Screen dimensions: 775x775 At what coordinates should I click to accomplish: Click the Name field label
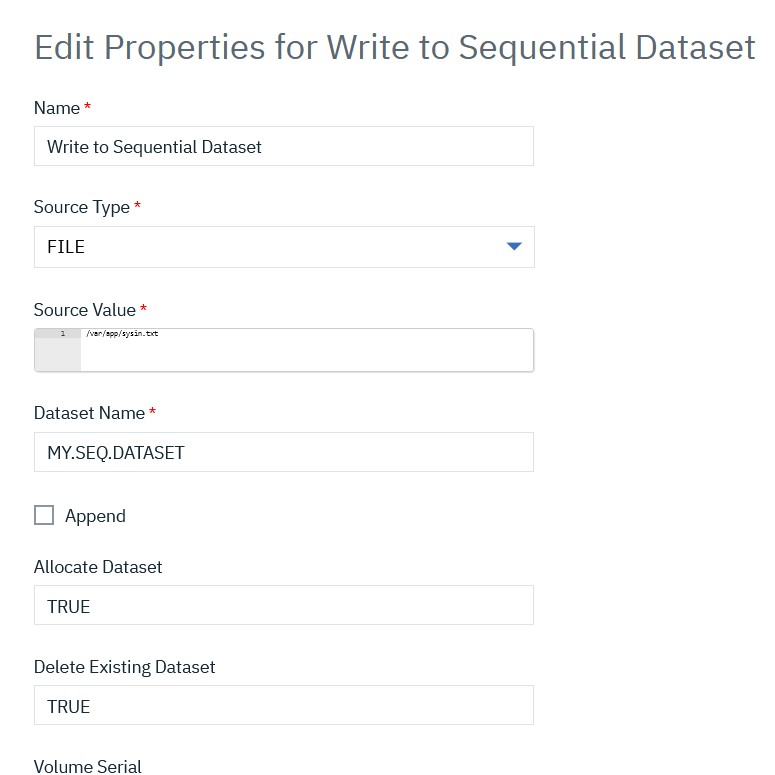tap(57, 108)
